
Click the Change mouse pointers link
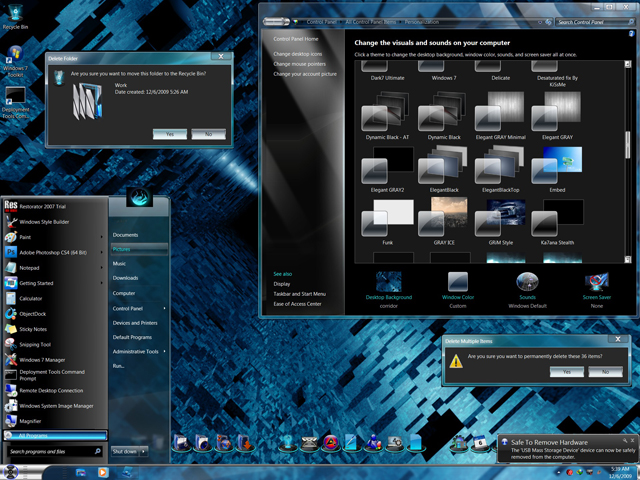[299, 64]
